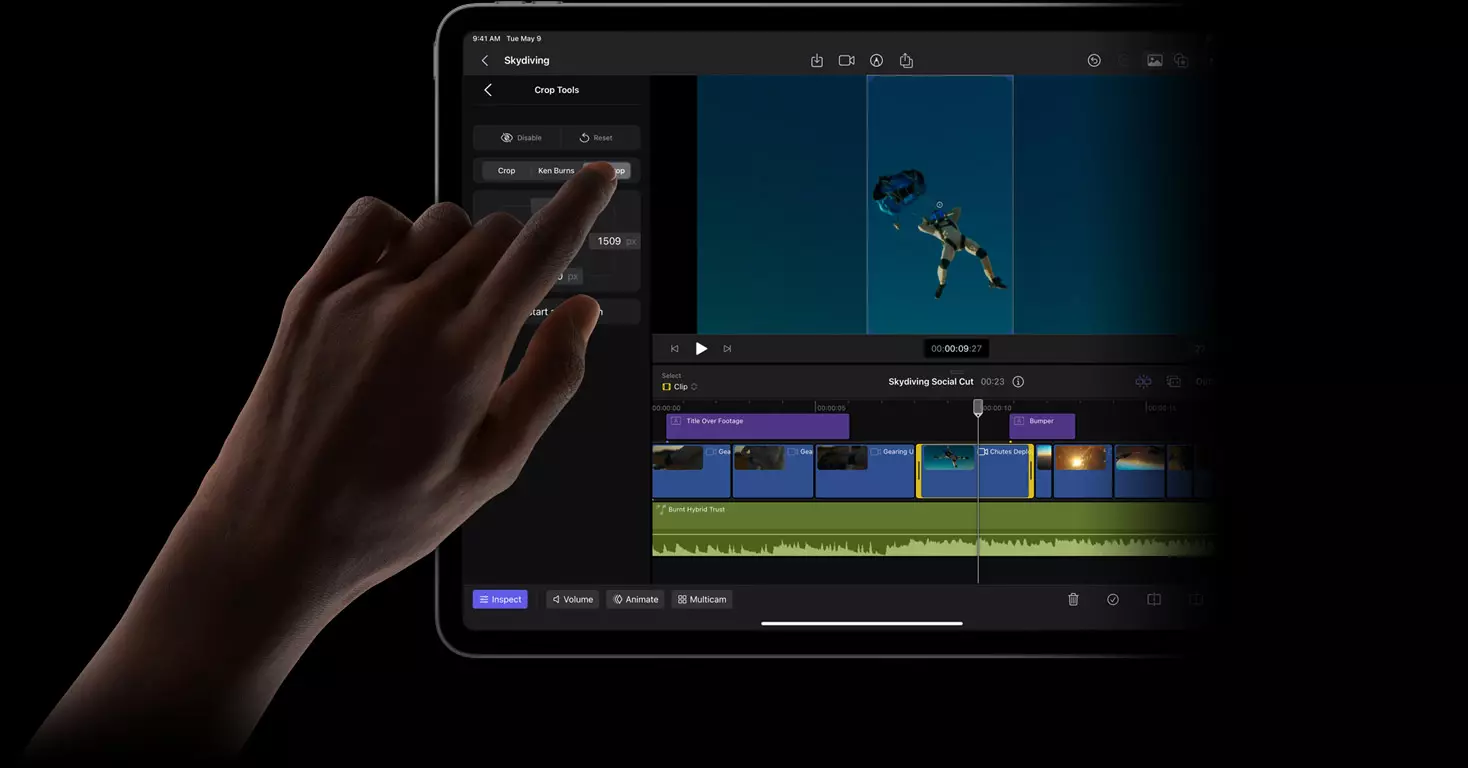Image resolution: width=1468 pixels, height=768 pixels.
Task: Select the clip with the sun flare thumbnail
Action: (x=1082, y=471)
